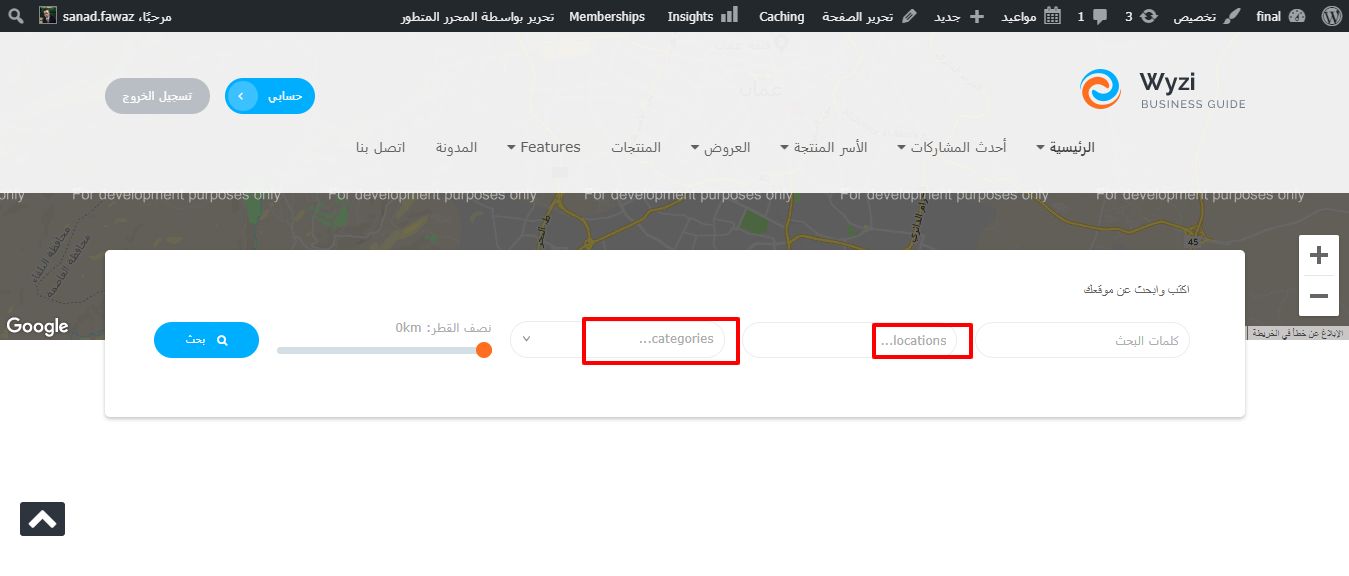Click the تسجيل الخروج logout button

click(x=157, y=96)
